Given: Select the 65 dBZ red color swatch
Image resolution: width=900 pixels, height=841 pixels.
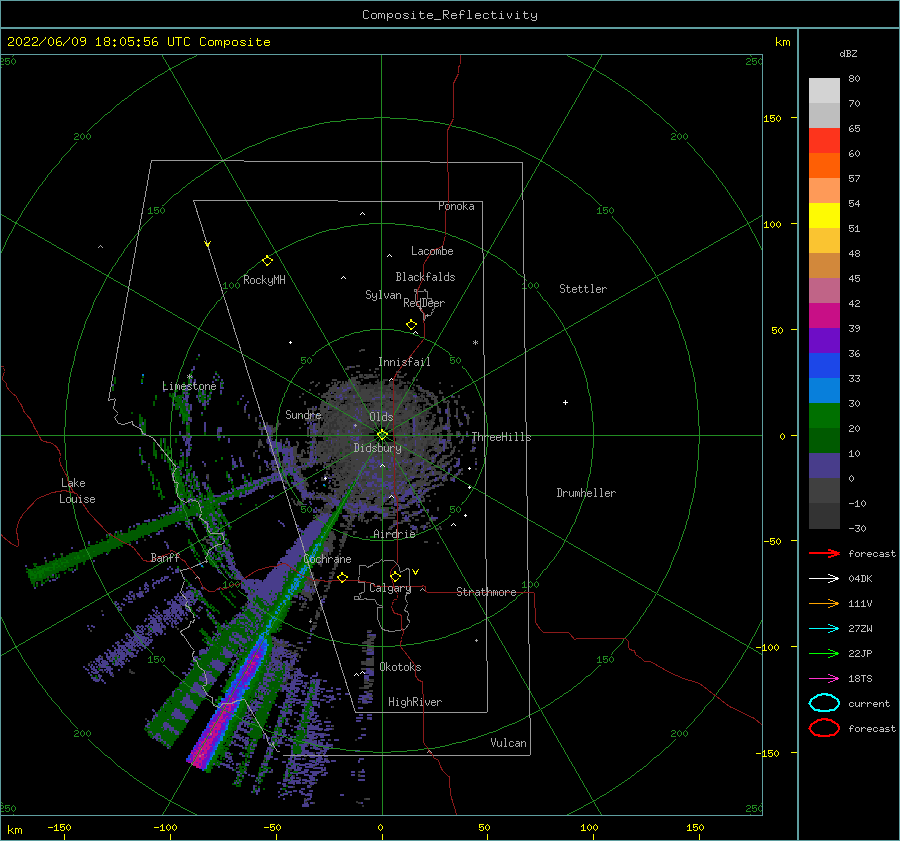Looking at the screenshot, I should [x=824, y=141].
